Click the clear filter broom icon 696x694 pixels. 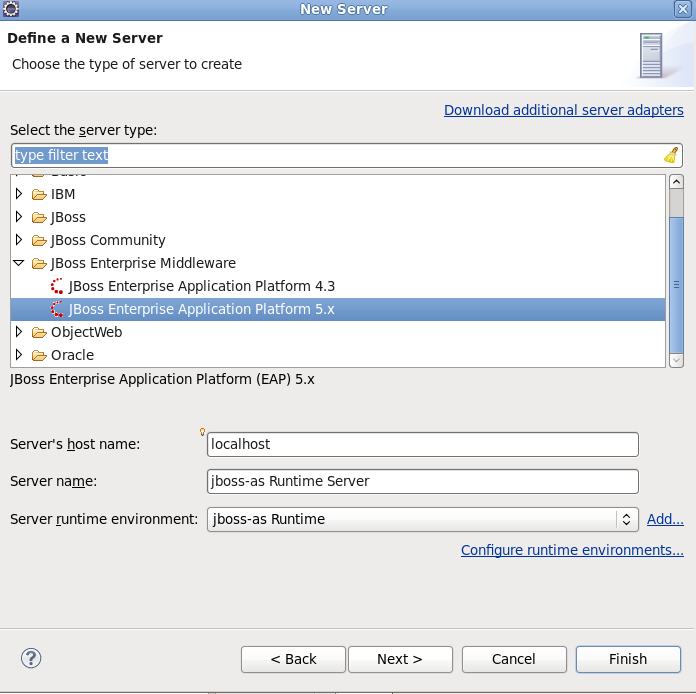pyautogui.click(x=671, y=155)
